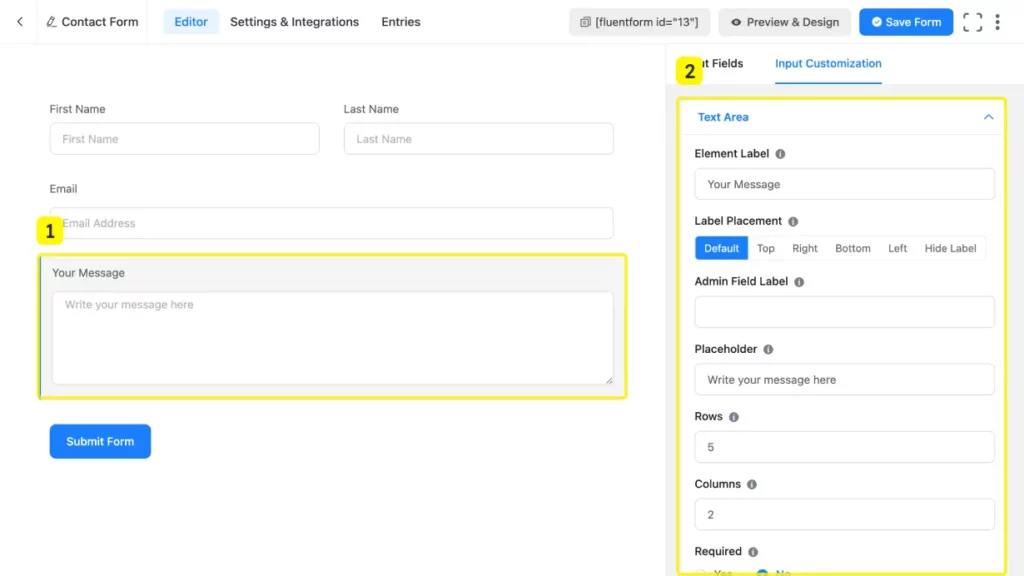Click the empty Admin Field Label input
Image resolution: width=1024 pixels, height=576 pixels.
point(844,312)
